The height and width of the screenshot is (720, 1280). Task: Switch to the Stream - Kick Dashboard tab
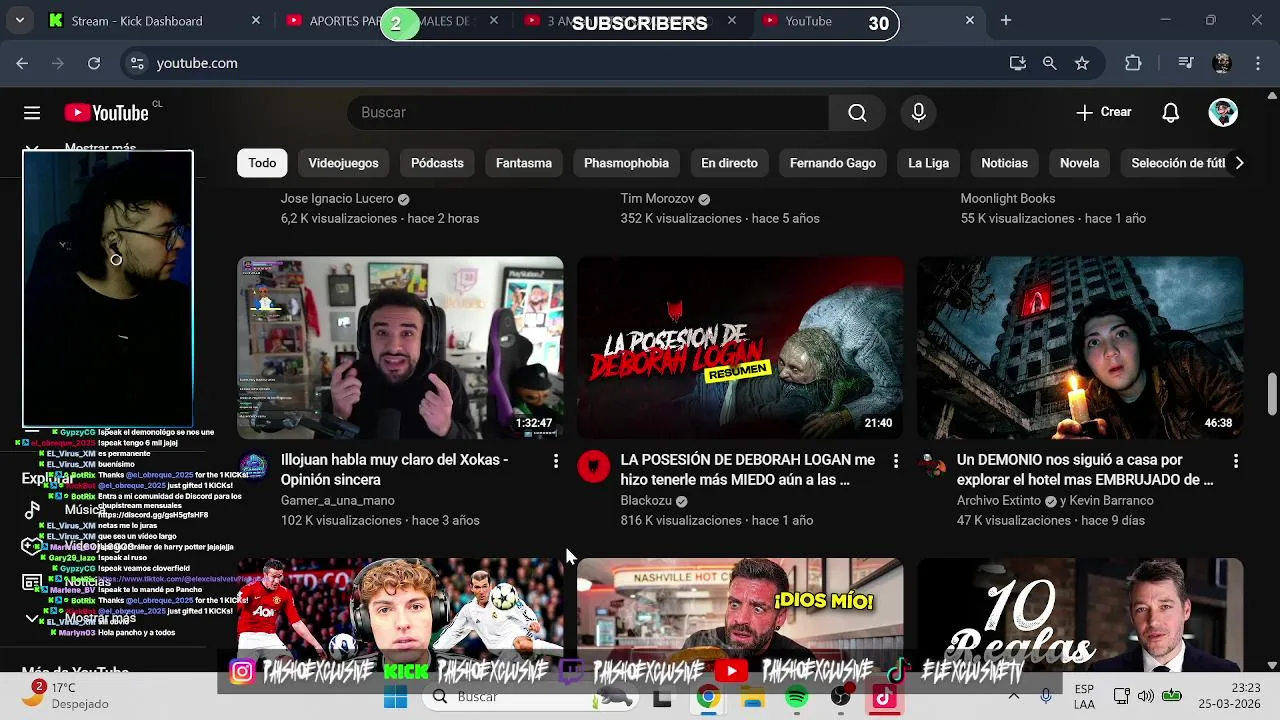155,21
